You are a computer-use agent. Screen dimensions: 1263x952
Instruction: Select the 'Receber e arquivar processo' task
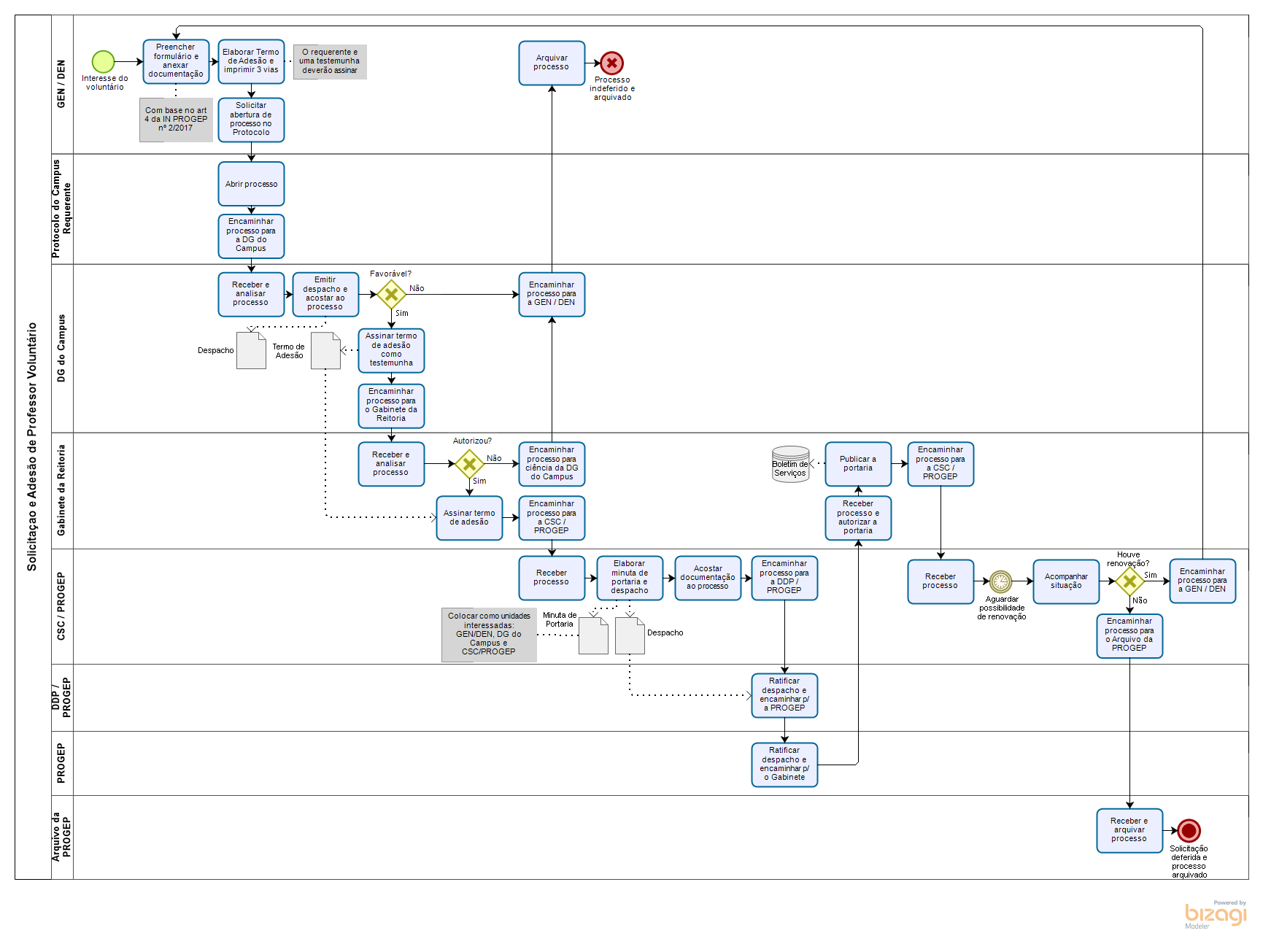(x=1129, y=830)
